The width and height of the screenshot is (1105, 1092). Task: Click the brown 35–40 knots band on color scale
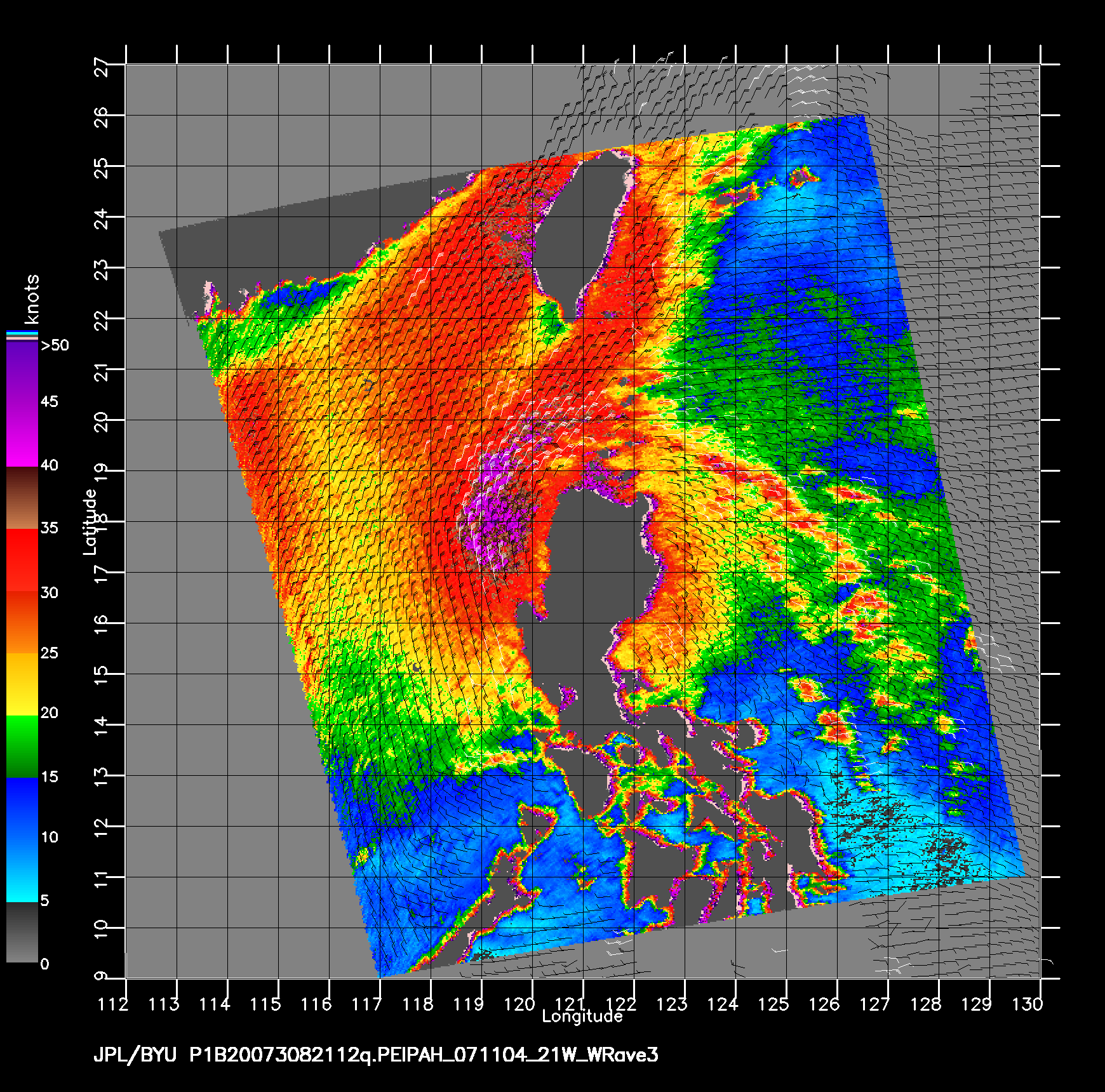pyautogui.click(x=22, y=498)
